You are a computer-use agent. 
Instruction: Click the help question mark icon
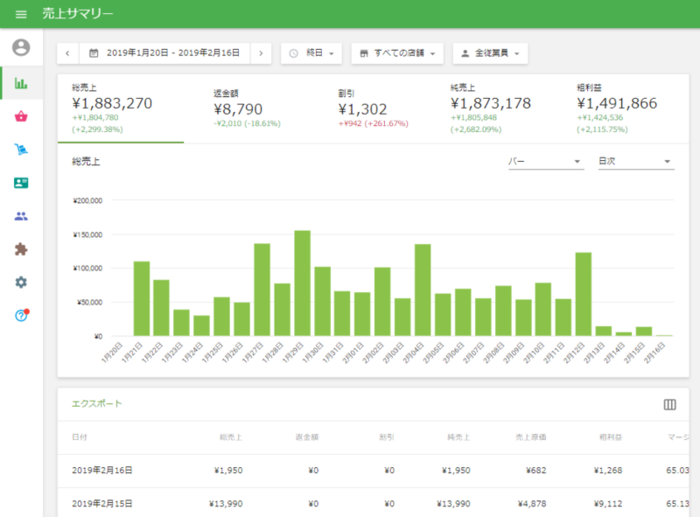click(x=21, y=315)
